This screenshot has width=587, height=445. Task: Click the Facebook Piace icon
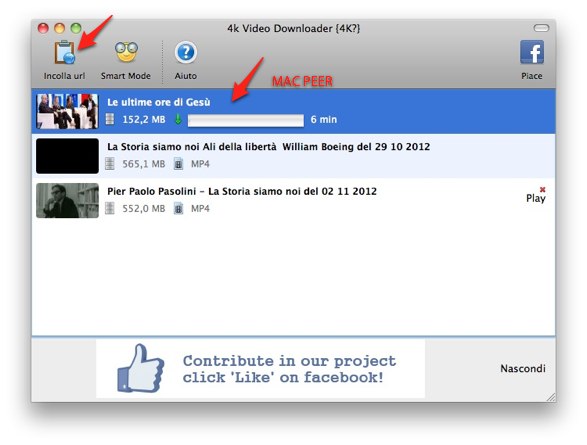click(532, 52)
